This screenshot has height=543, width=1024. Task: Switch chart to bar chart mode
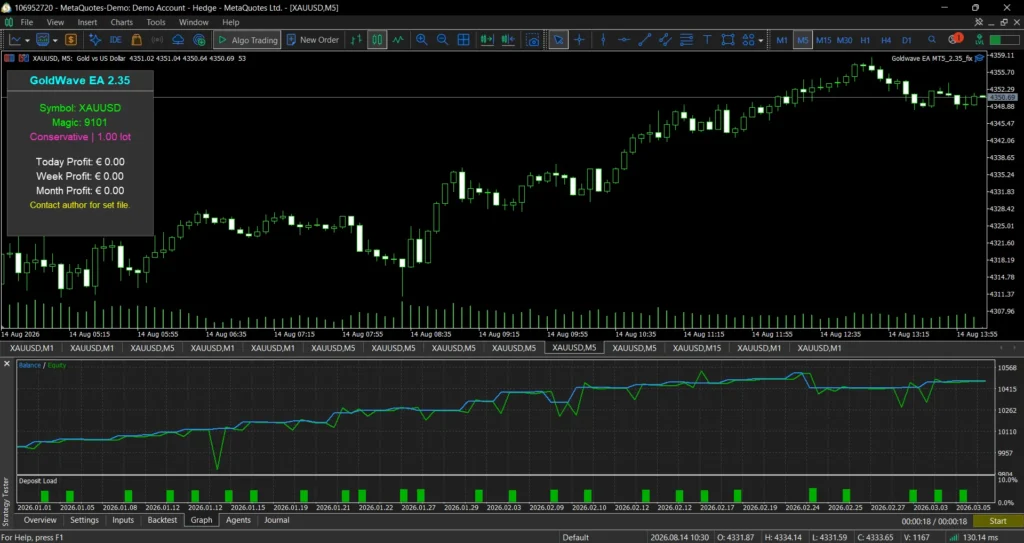click(x=356, y=40)
